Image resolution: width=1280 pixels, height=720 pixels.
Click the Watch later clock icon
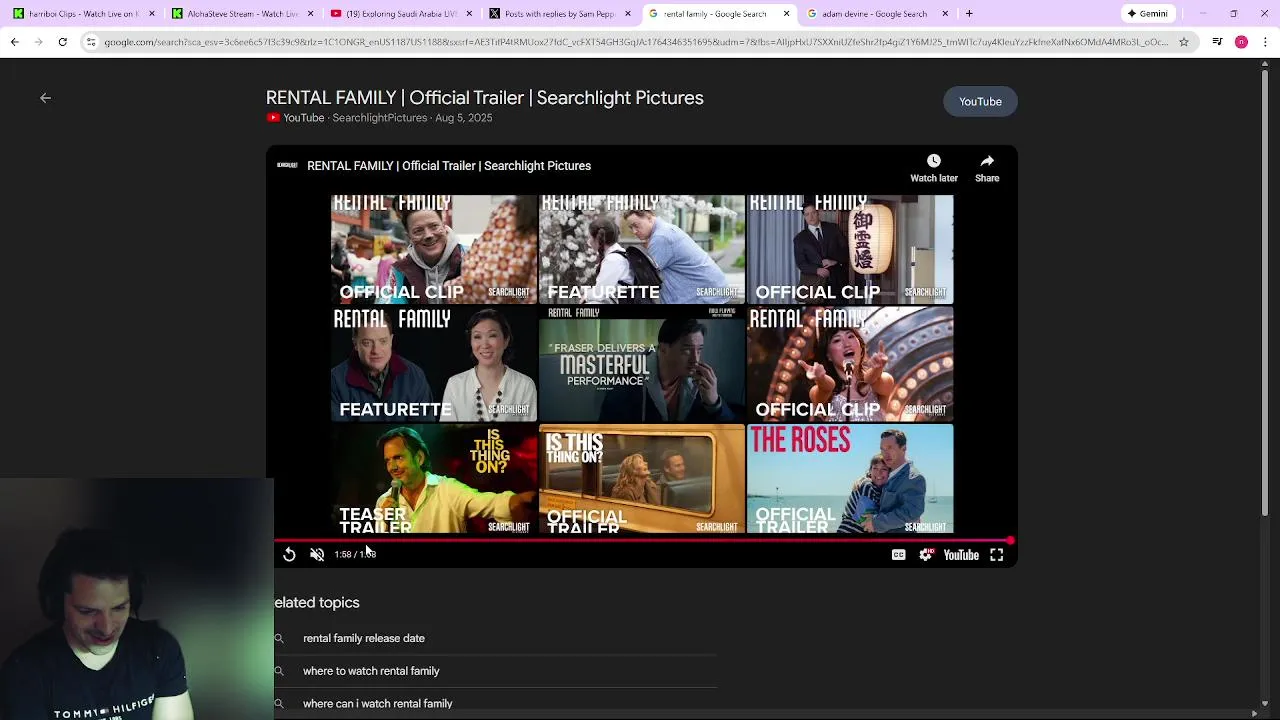[933, 161]
